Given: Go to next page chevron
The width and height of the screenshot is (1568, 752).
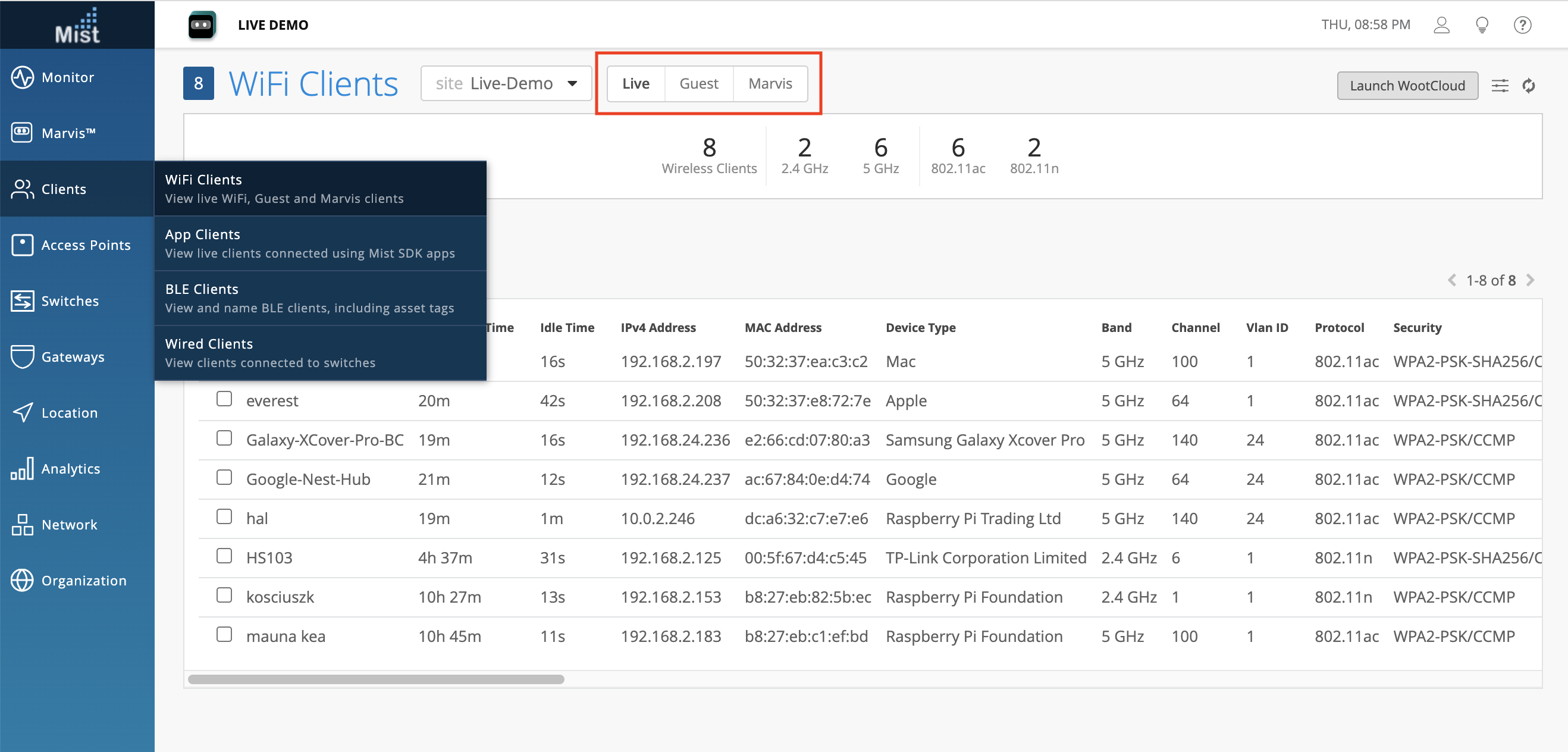Looking at the screenshot, I should point(1531,280).
